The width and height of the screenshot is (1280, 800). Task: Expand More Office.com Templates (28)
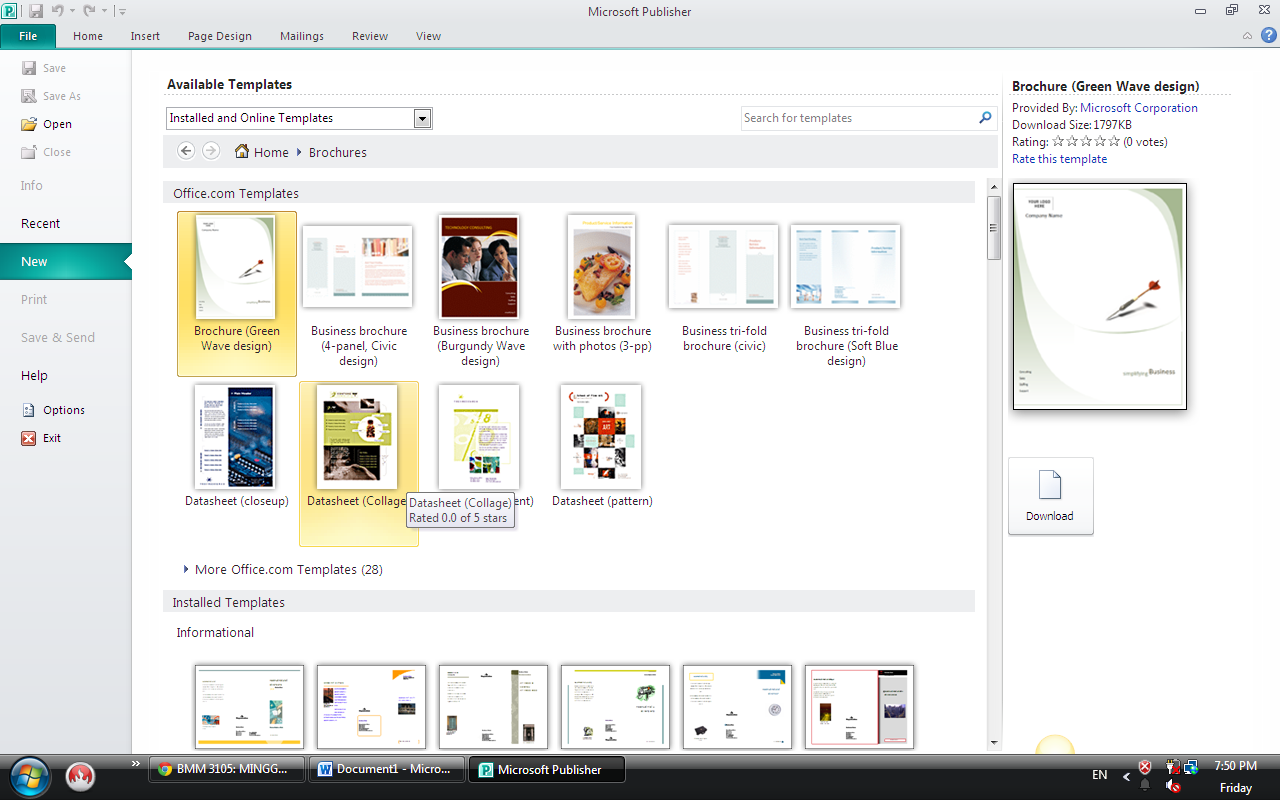[x=284, y=569]
